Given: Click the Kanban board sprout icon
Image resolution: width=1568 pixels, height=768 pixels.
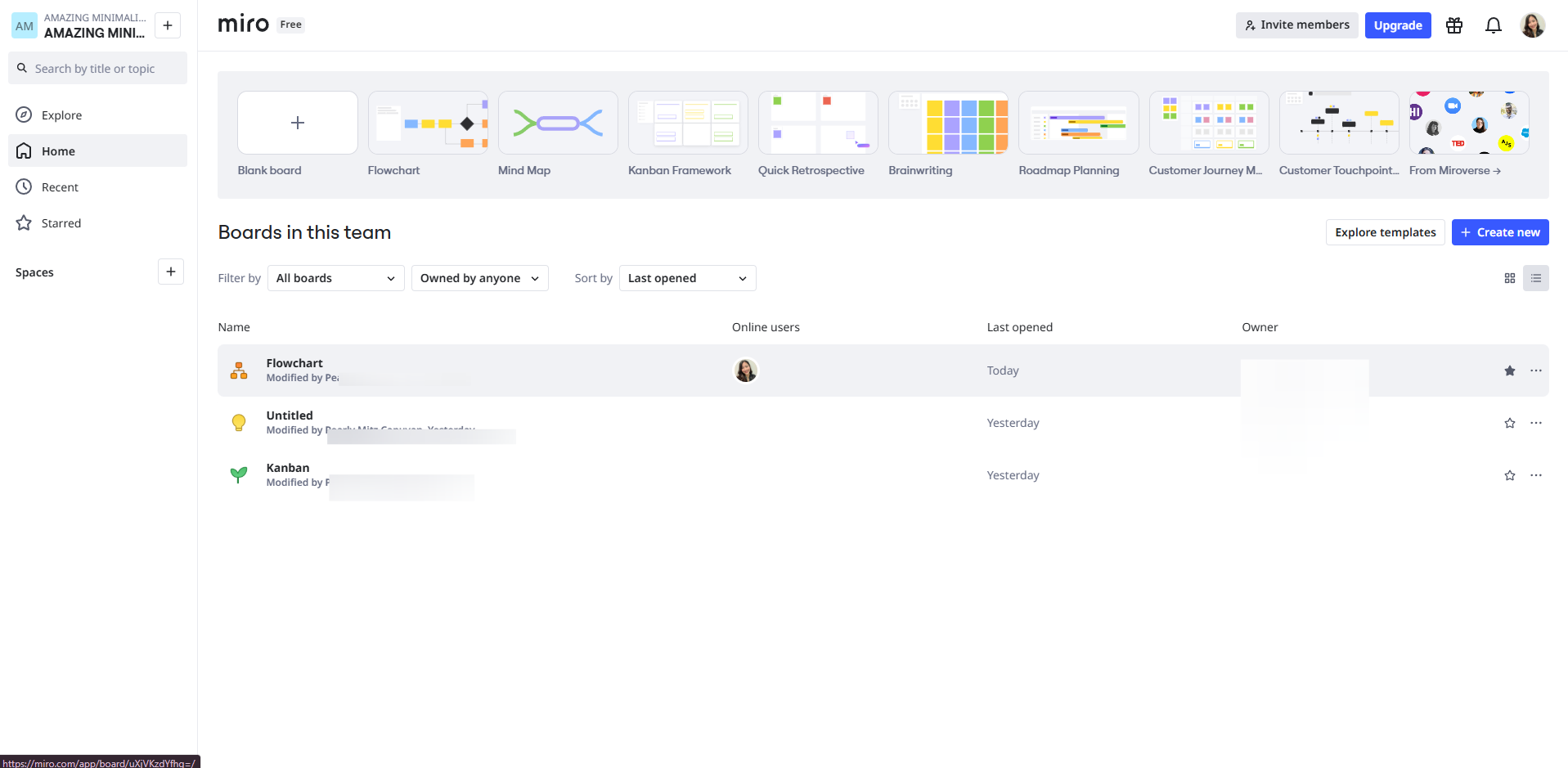Looking at the screenshot, I should [x=239, y=475].
